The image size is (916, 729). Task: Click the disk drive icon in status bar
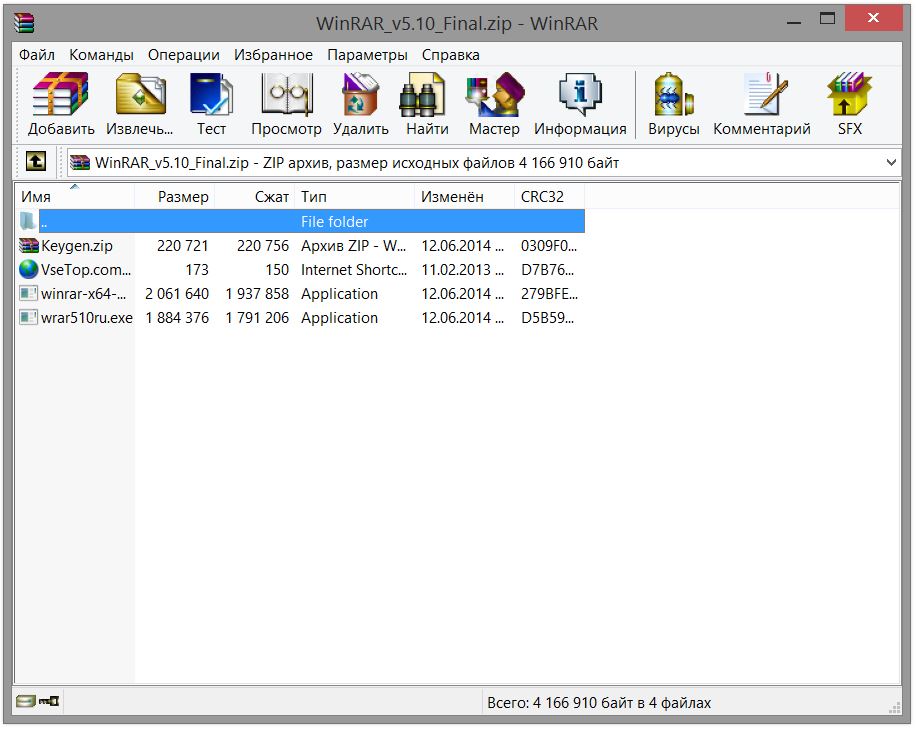click(x=26, y=701)
